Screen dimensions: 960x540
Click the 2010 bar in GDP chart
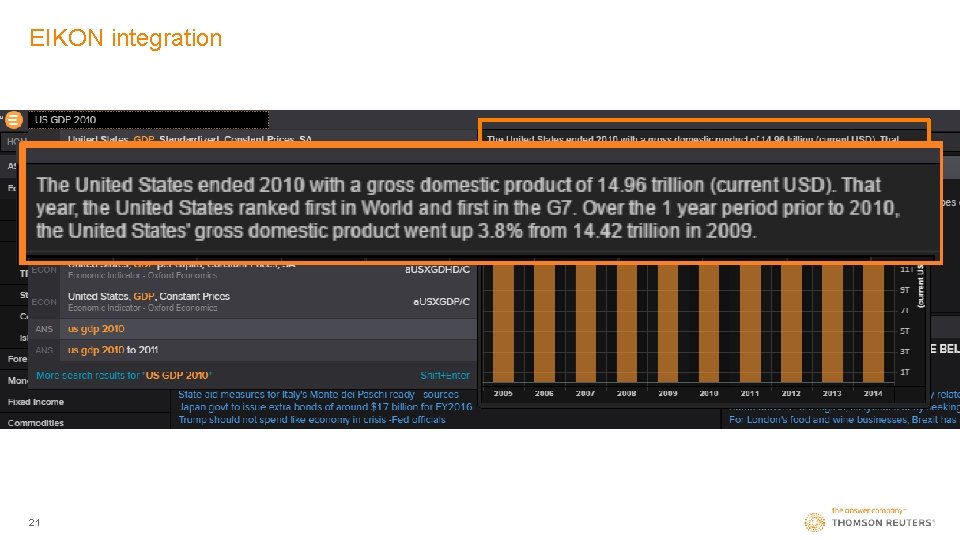coord(709,323)
